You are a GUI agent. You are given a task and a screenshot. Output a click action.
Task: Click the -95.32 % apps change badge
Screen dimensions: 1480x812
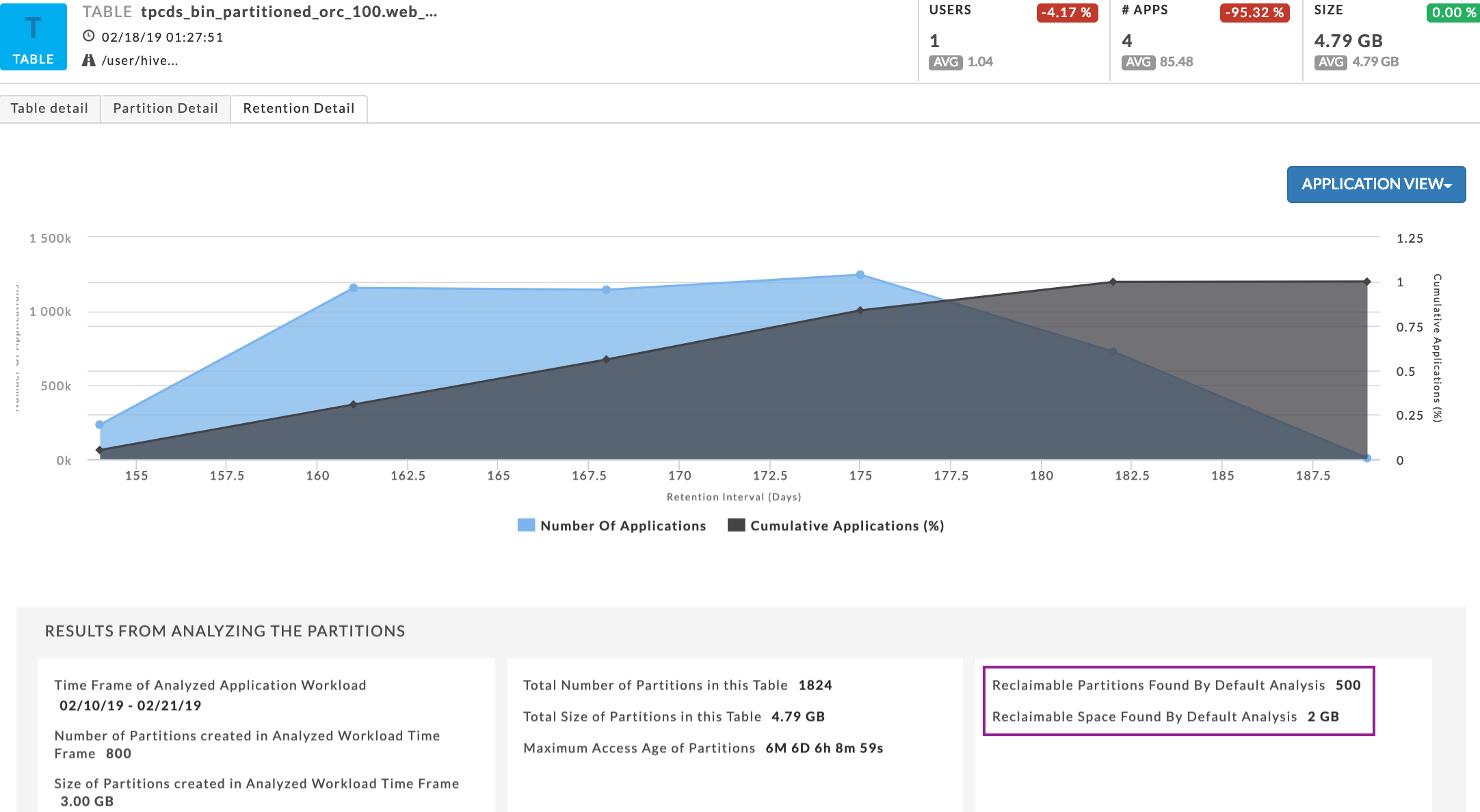point(1254,13)
